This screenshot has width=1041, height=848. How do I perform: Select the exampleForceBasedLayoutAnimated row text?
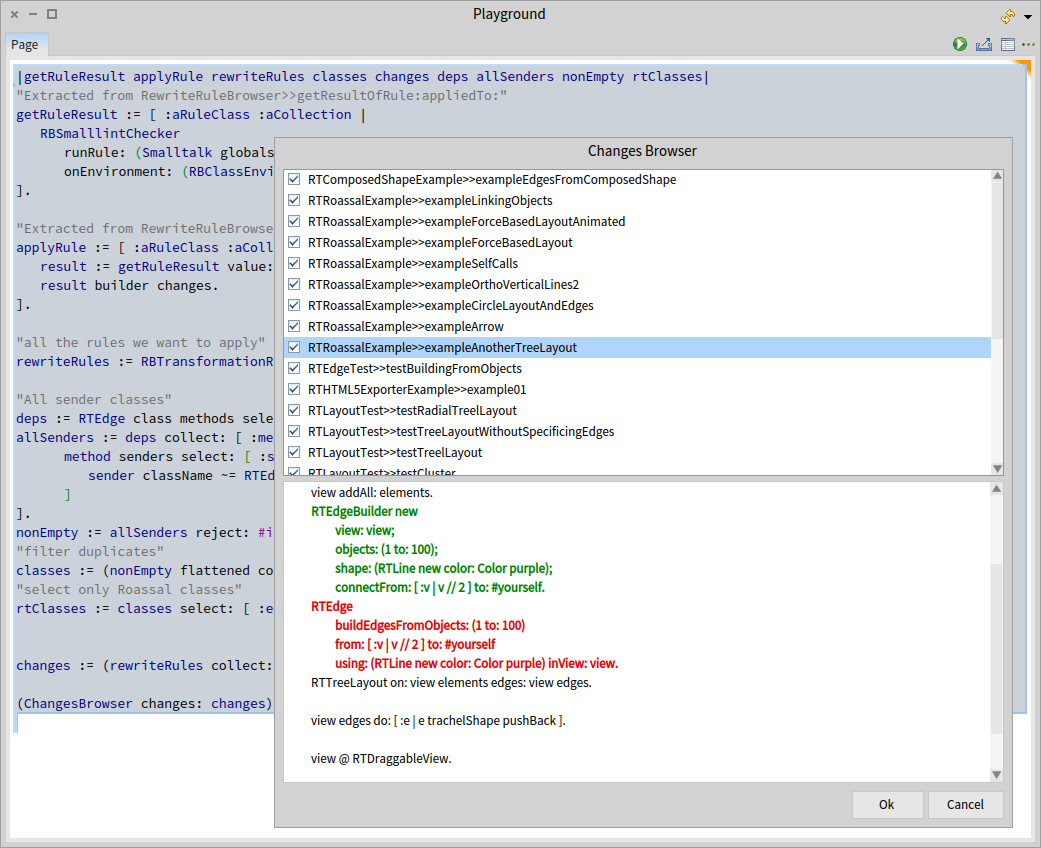(466, 221)
